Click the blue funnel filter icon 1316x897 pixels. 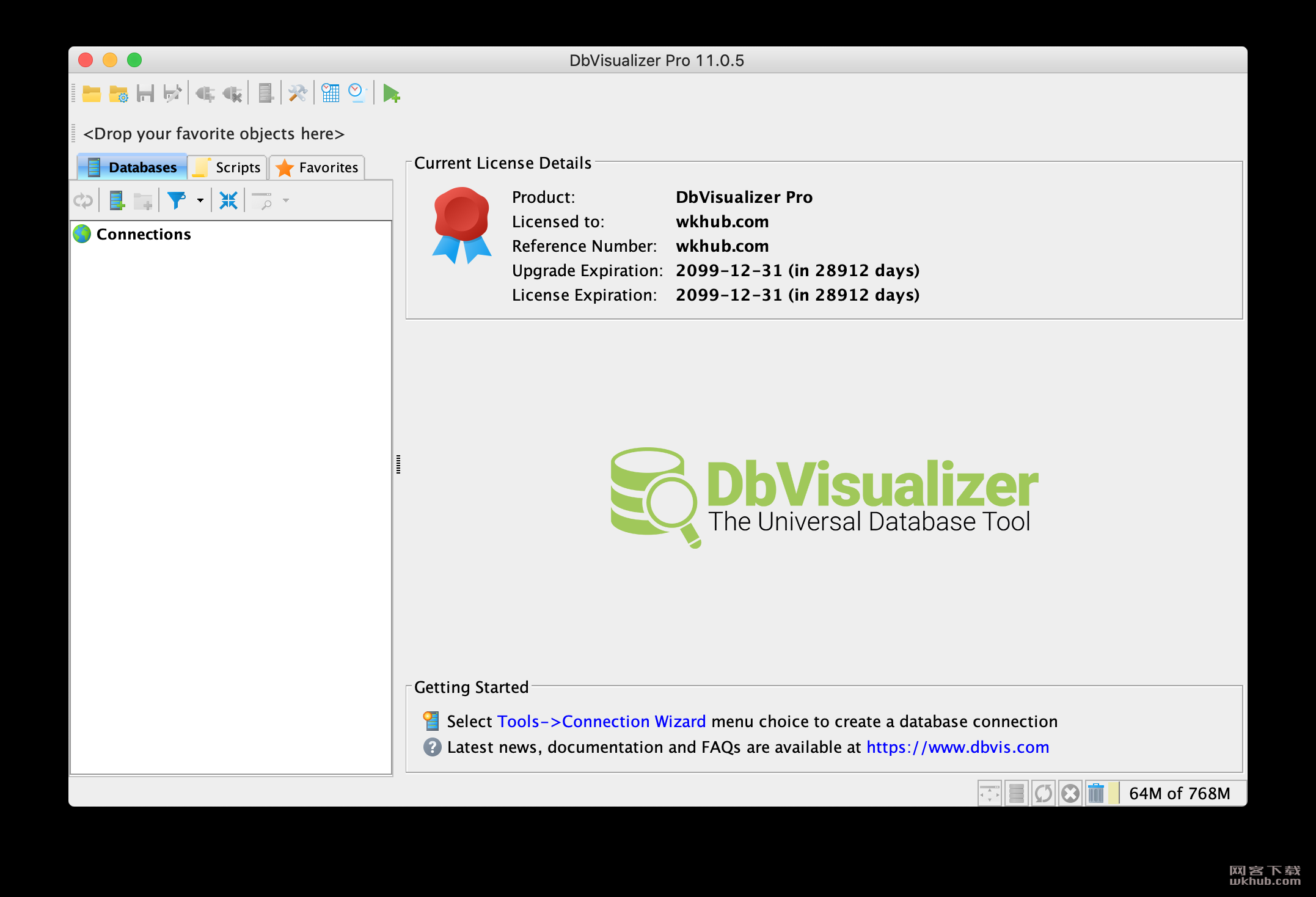tap(177, 200)
